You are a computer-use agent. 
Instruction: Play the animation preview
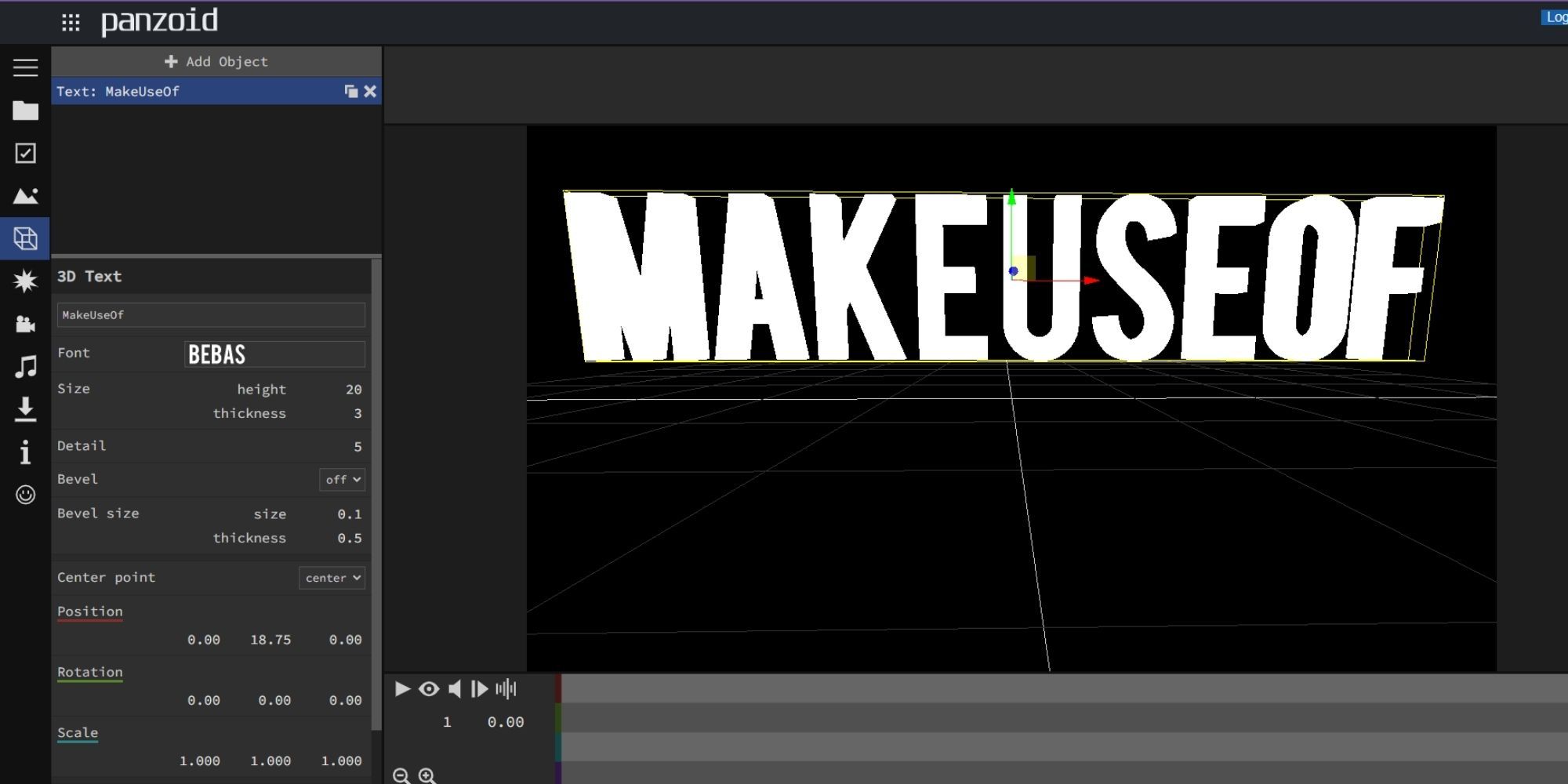(402, 689)
